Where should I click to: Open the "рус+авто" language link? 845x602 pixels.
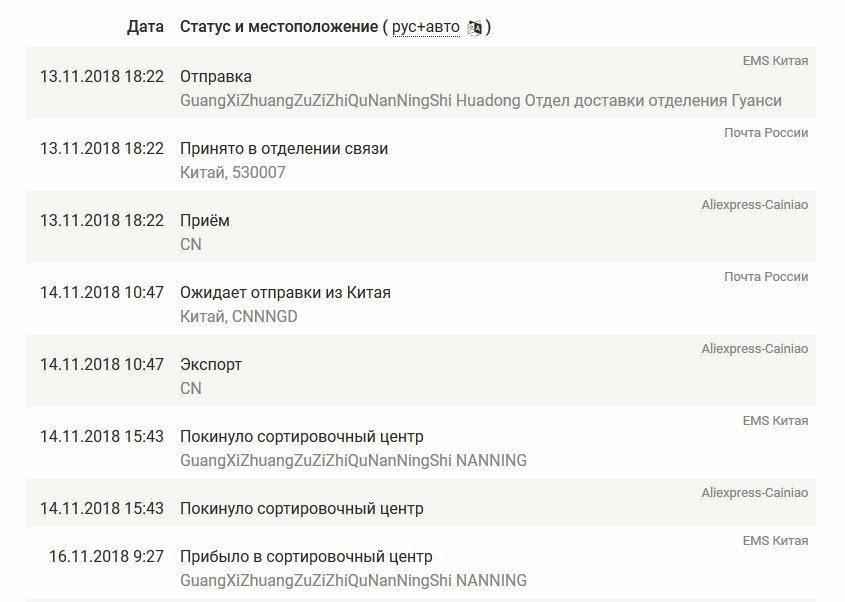[x=426, y=28]
